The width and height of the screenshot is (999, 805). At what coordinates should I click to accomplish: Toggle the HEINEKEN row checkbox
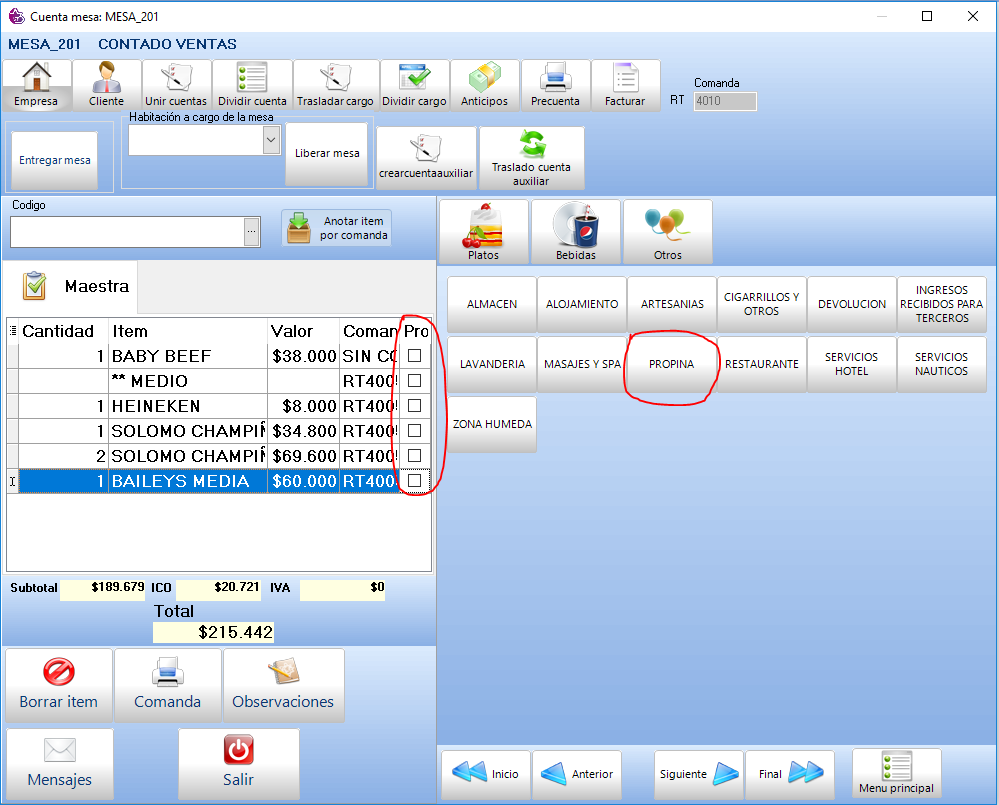pos(414,406)
